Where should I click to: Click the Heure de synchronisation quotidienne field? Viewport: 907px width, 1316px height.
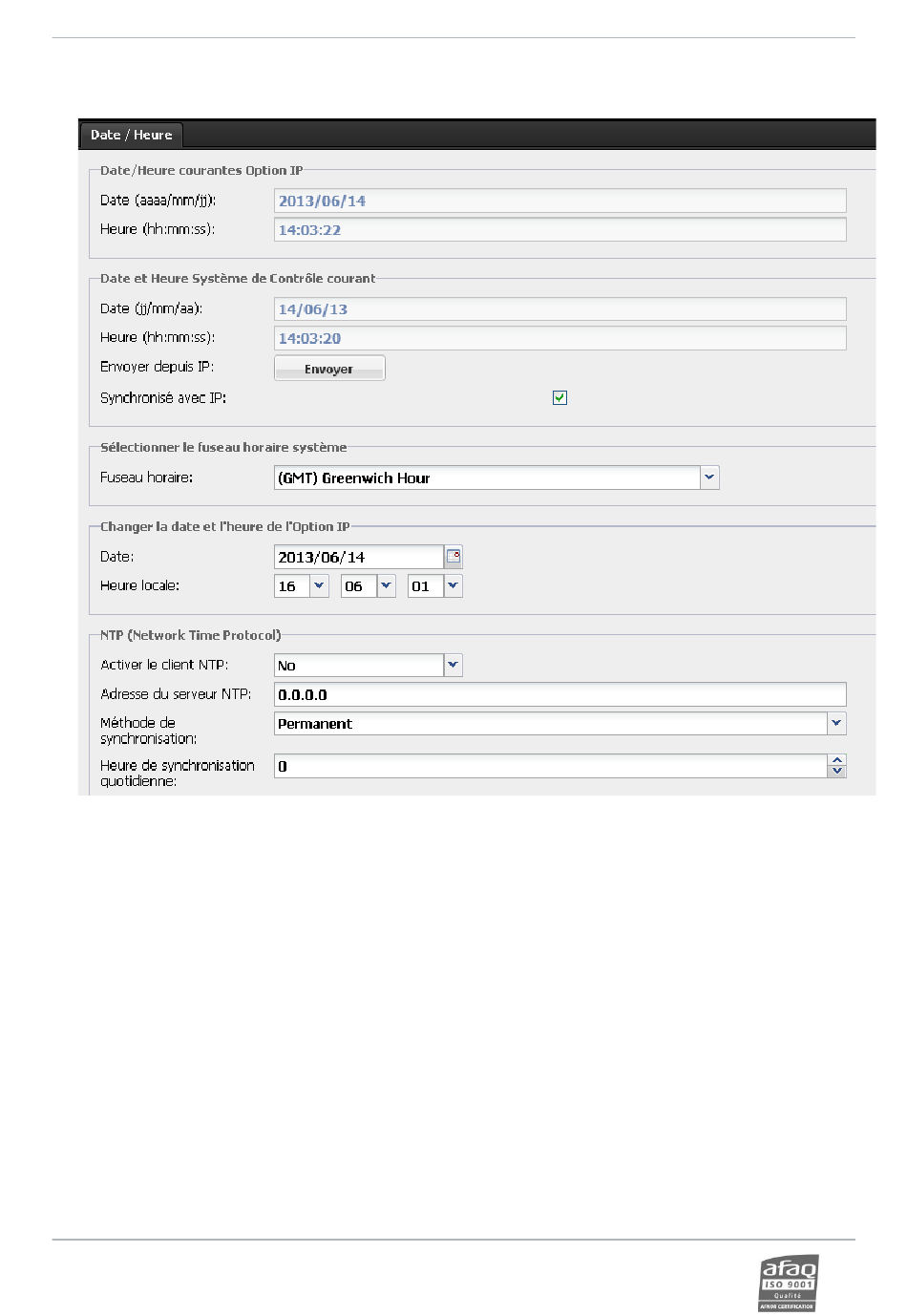550,766
